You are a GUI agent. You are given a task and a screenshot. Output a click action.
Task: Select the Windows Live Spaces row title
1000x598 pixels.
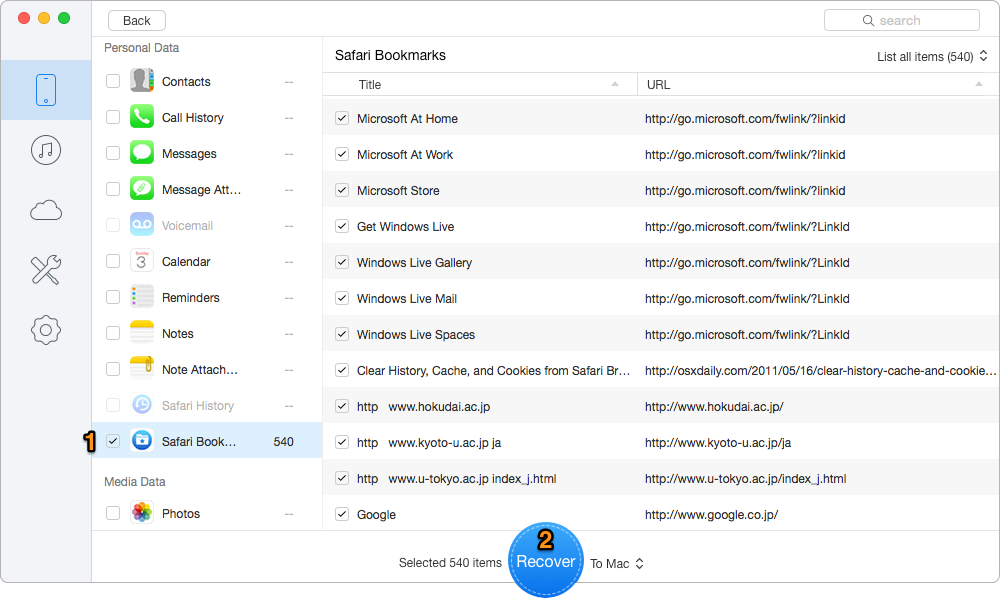pyautogui.click(x=416, y=335)
